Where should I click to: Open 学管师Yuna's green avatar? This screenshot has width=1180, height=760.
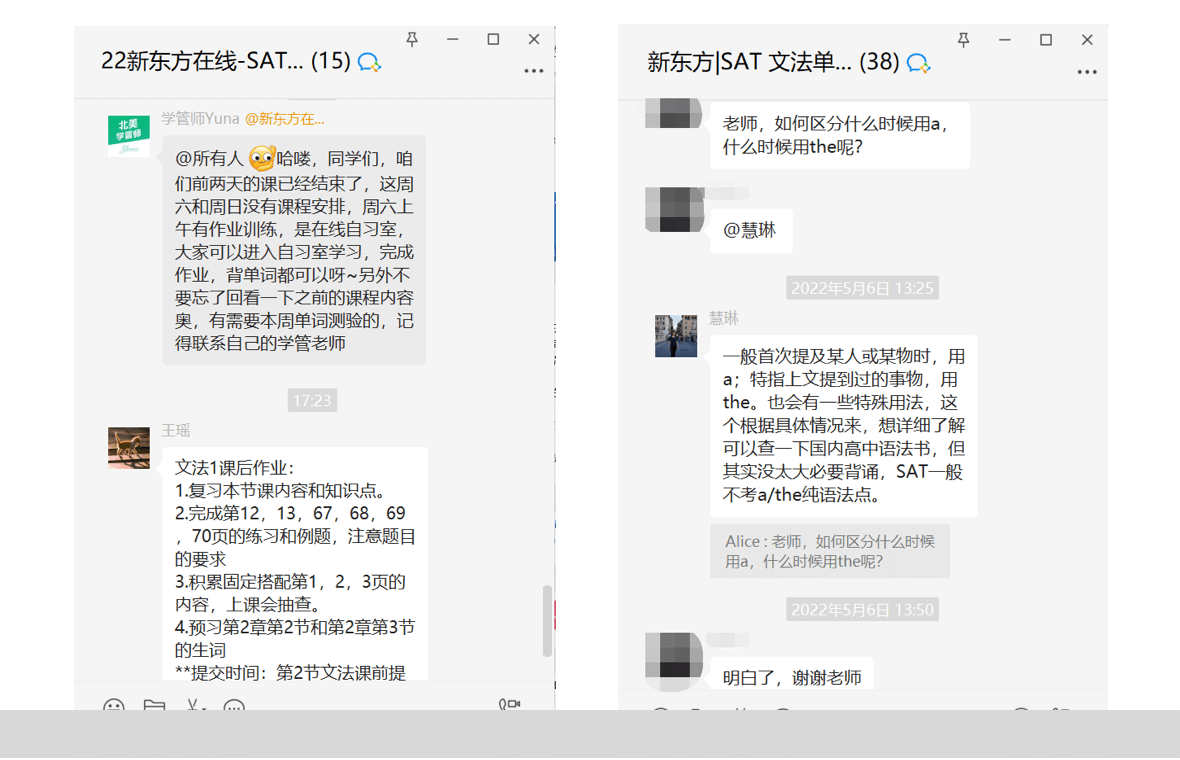pyautogui.click(x=129, y=135)
